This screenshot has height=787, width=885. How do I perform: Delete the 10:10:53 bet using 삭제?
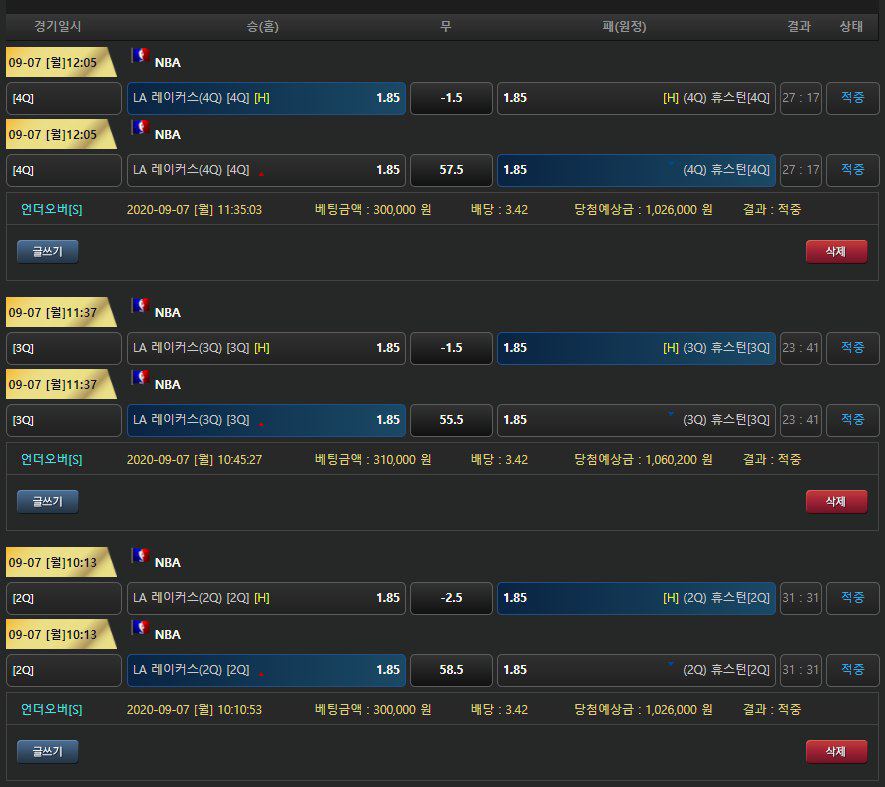836,751
